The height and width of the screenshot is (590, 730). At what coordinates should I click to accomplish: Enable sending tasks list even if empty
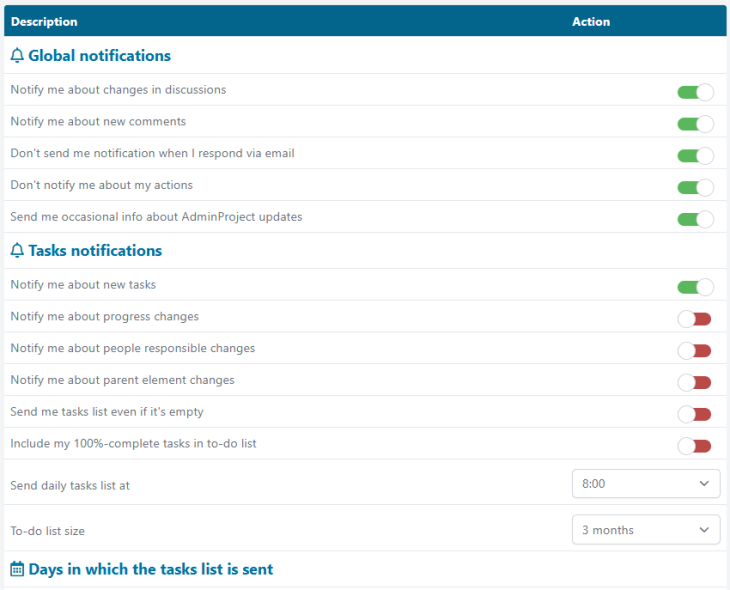pos(695,414)
